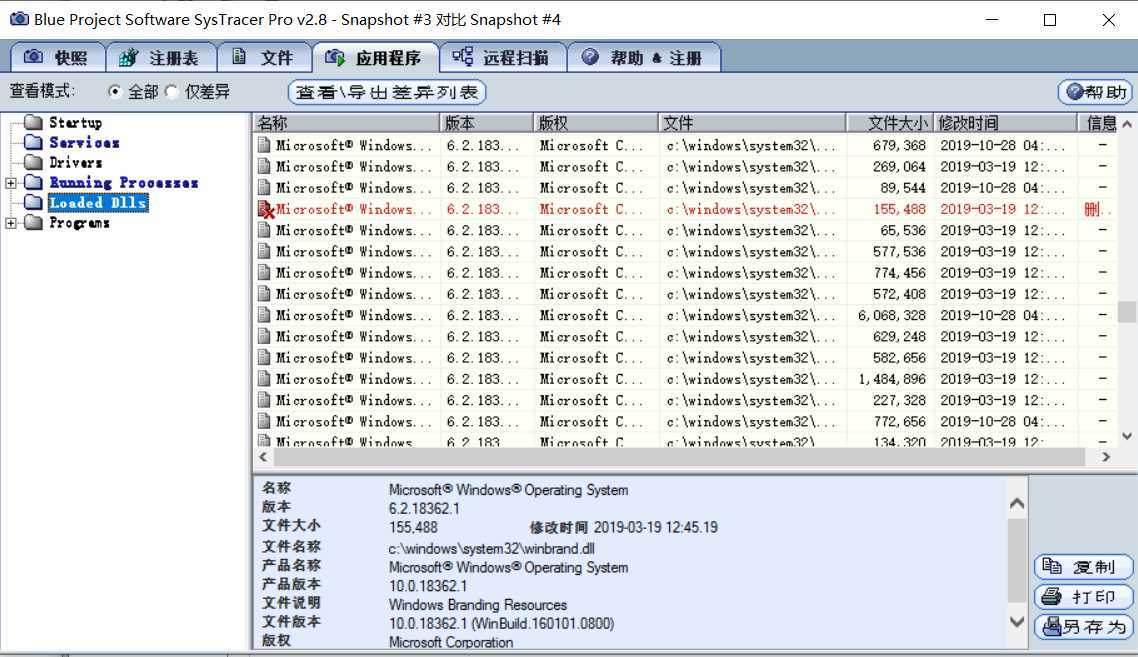This screenshot has height=657, width=1138.
Task: Click the deleted file icon on red row
Action: coord(266,210)
